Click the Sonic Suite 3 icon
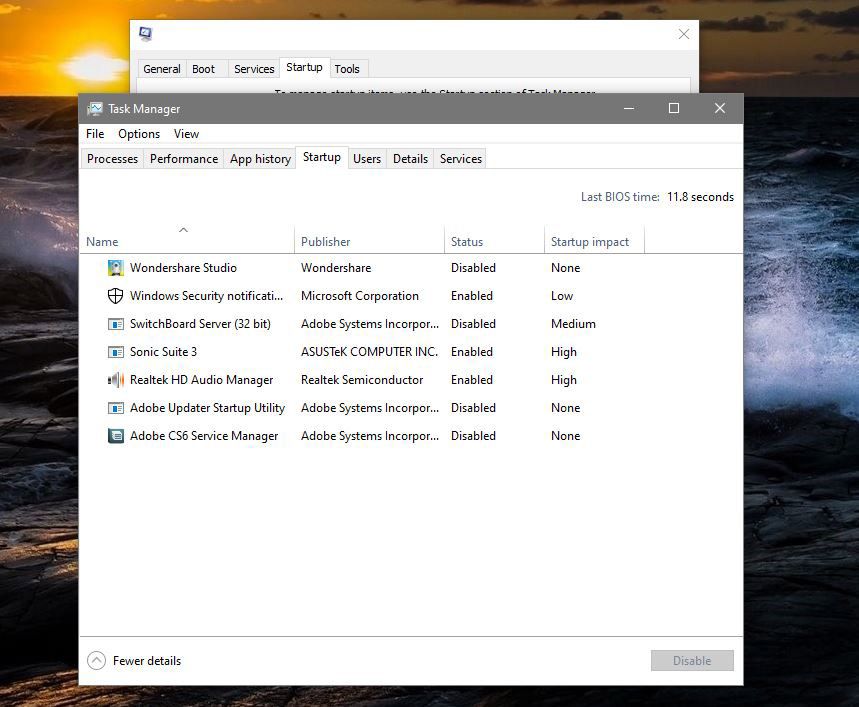Screen dimensions: 859x707 click(x=116, y=351)
